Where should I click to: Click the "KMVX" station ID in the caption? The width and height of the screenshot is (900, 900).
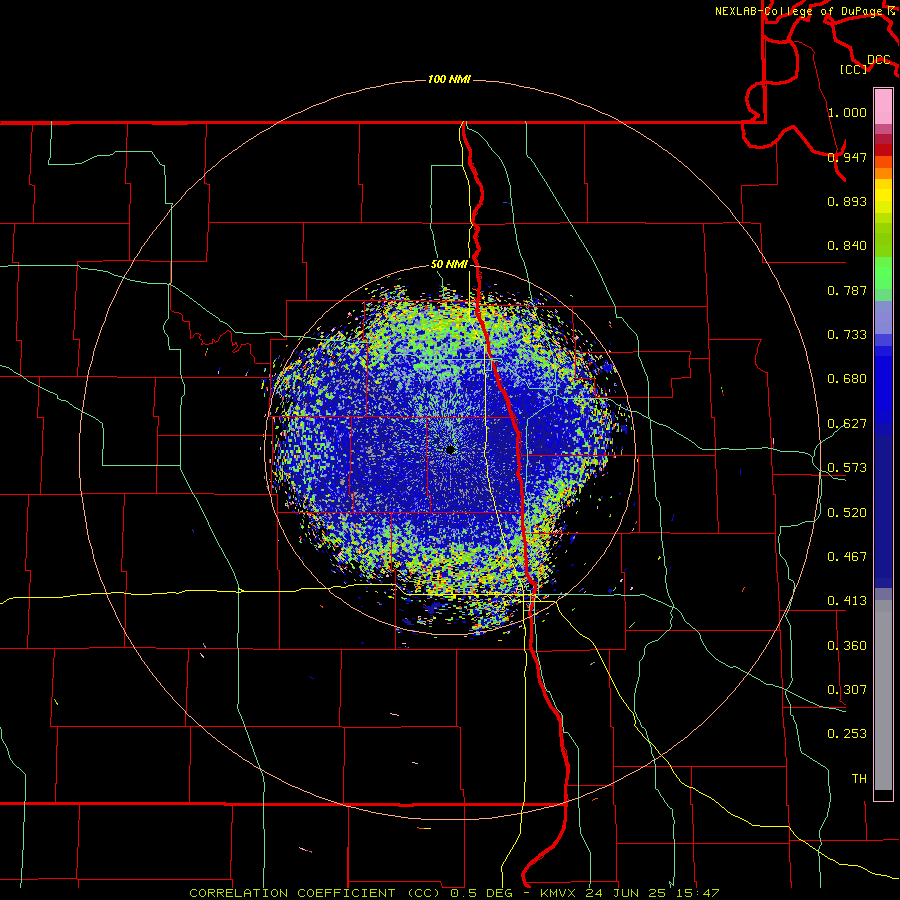(560, 893)
